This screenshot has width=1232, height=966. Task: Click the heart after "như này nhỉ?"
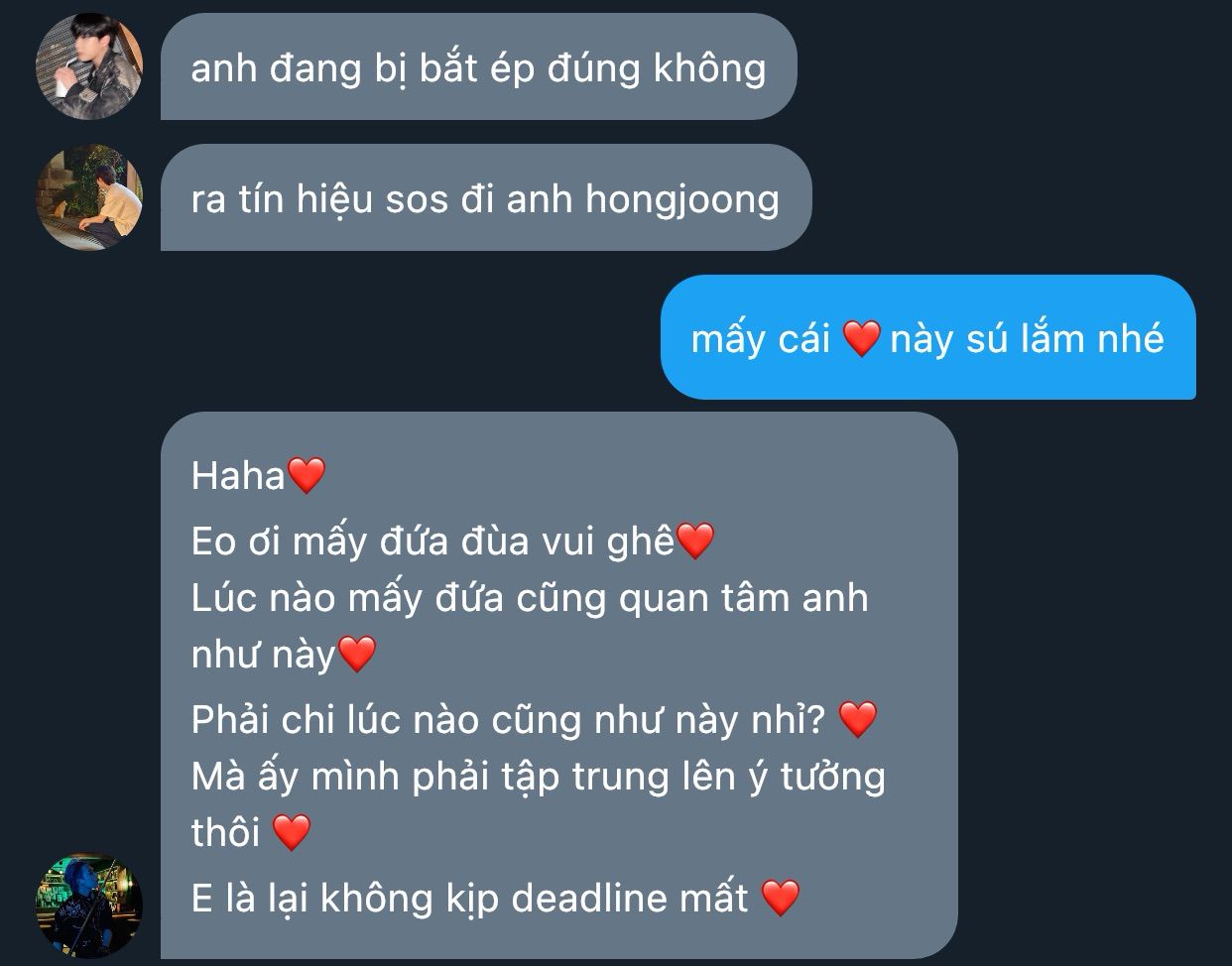(858, 719)
